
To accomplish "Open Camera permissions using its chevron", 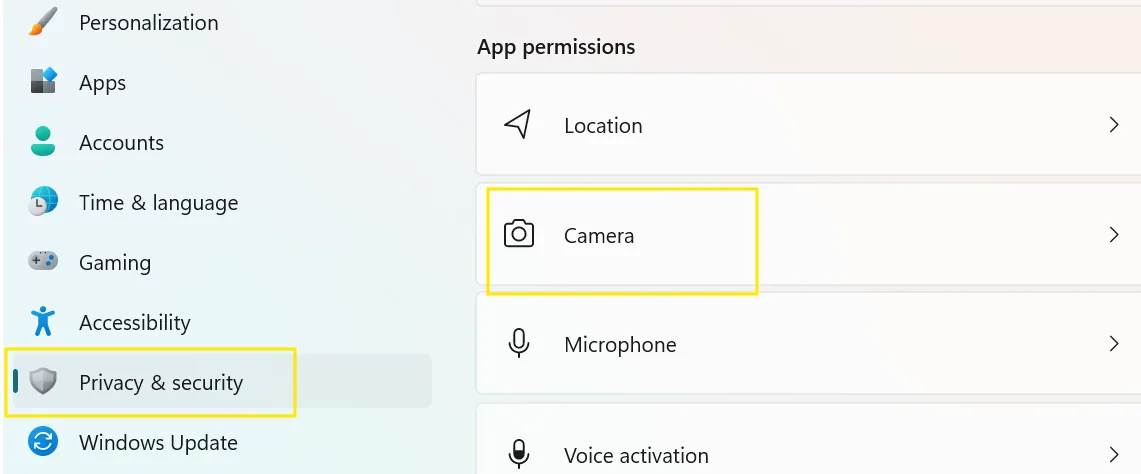I will (1113, 234).
